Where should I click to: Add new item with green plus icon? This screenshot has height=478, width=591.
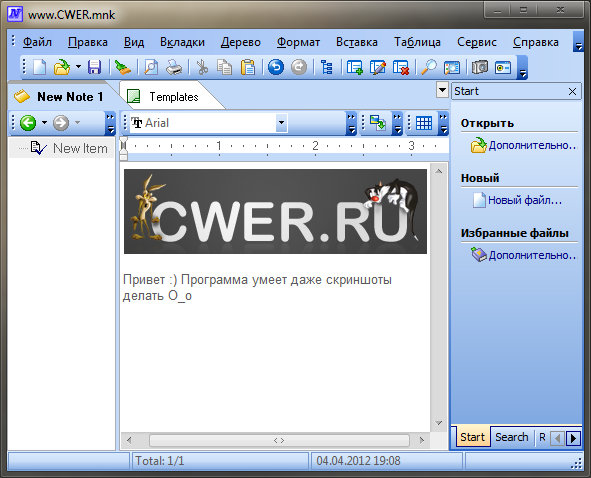coord(354,68)
